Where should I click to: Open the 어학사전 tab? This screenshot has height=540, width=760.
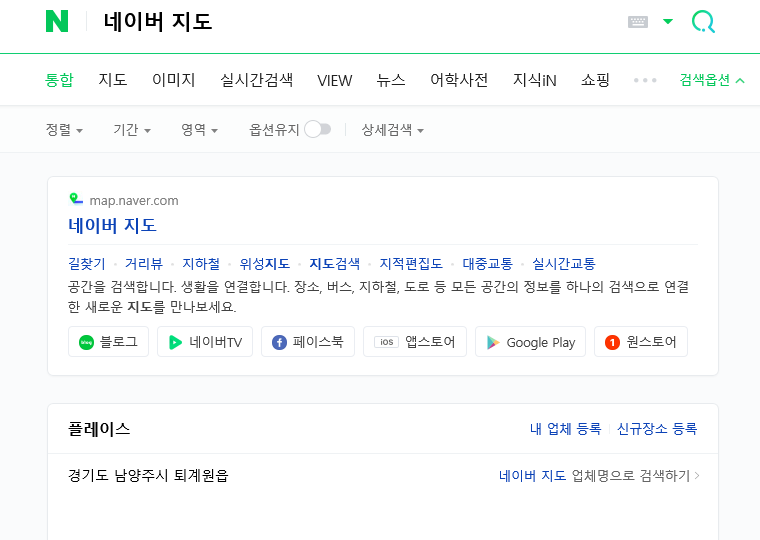click(x=459, y=79)
